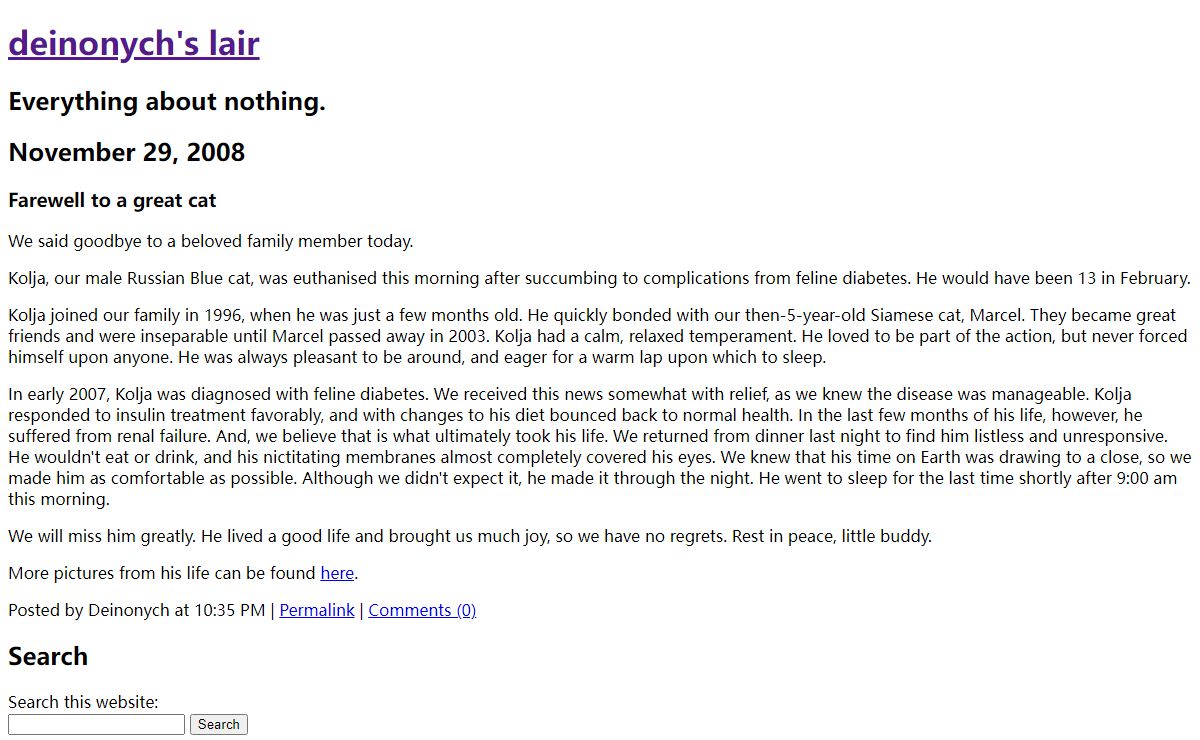The image size is (1200, 740).
Task: Click the paragraph starting 'Kolja joined our family'
Action: pos(598,336)
